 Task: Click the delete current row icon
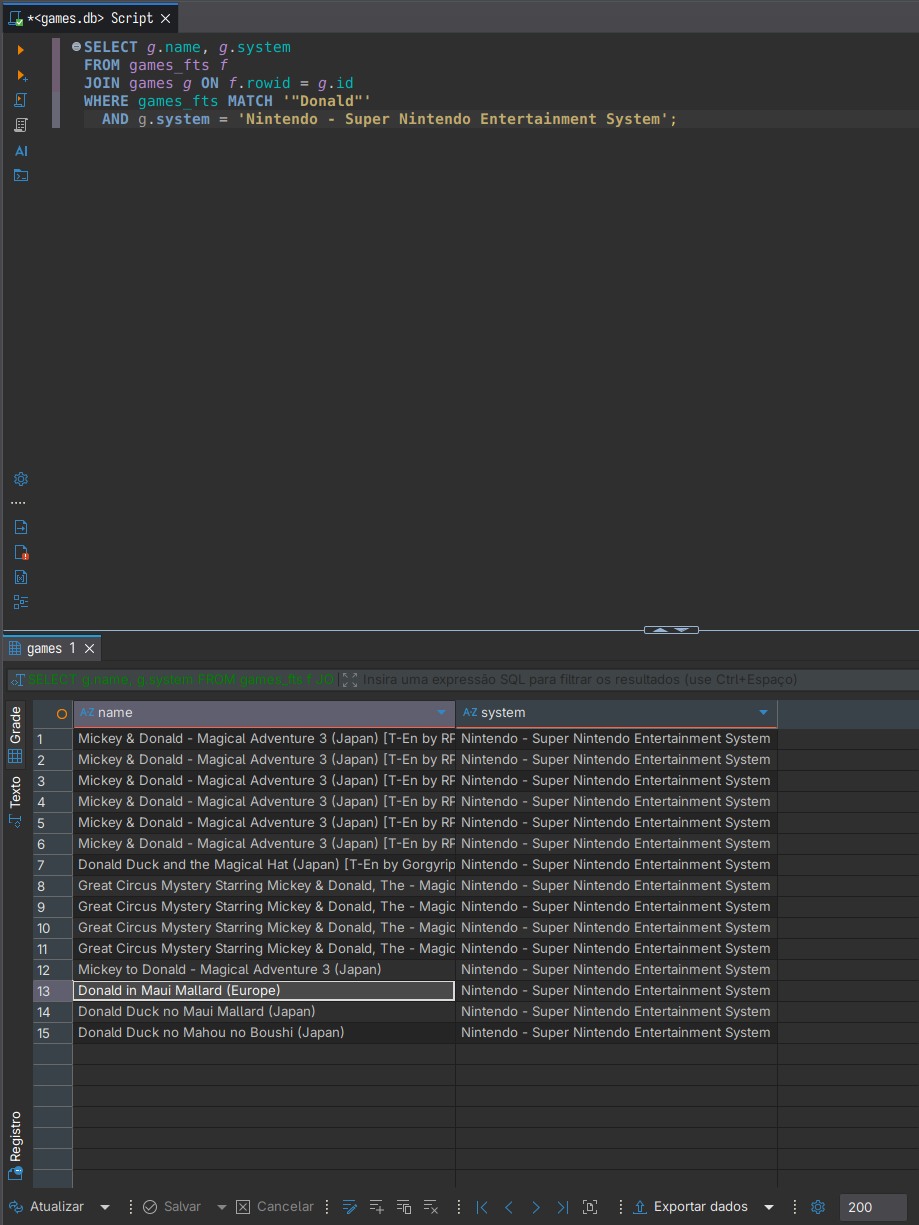(x=431, y=1207)
